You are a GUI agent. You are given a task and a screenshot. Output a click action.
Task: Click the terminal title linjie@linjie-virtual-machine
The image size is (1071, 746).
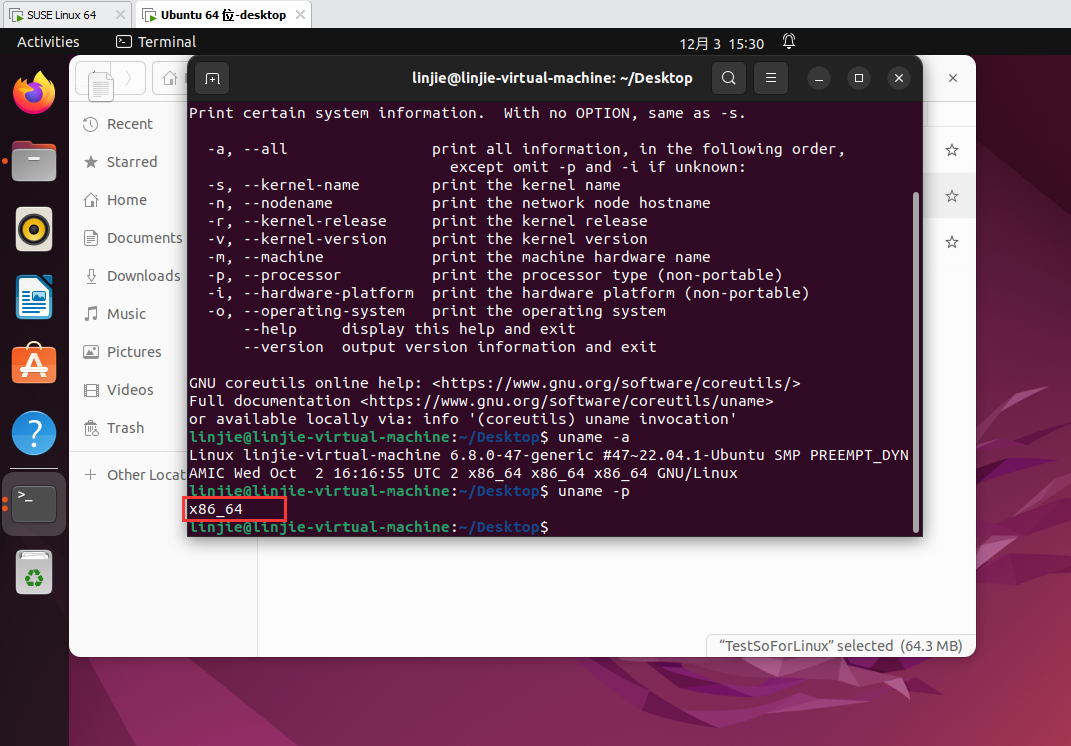pyautogui.click(x=552, y=78)
